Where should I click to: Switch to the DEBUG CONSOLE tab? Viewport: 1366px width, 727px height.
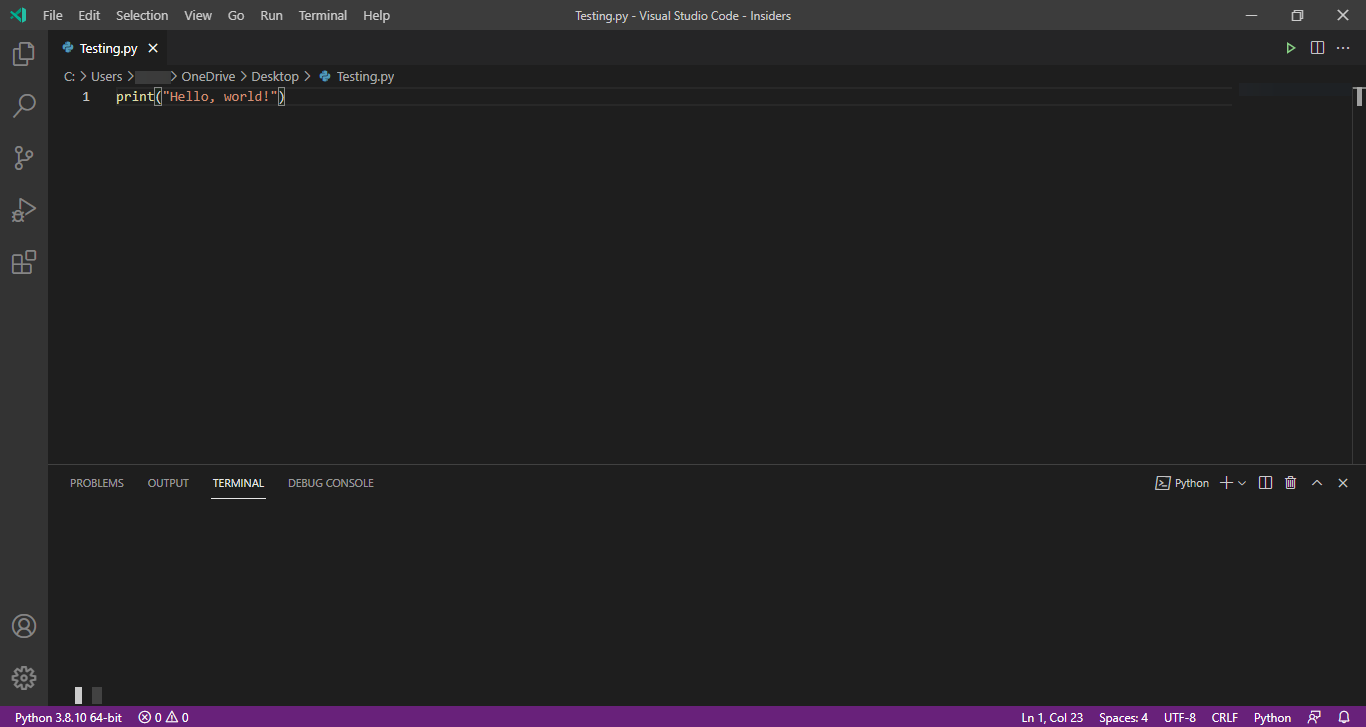click(330, 482)
